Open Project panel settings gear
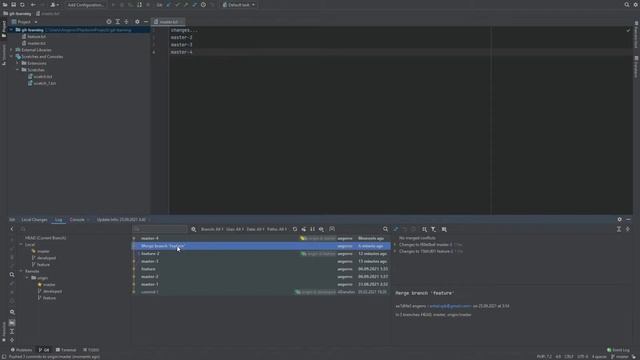 coord(137,22)
